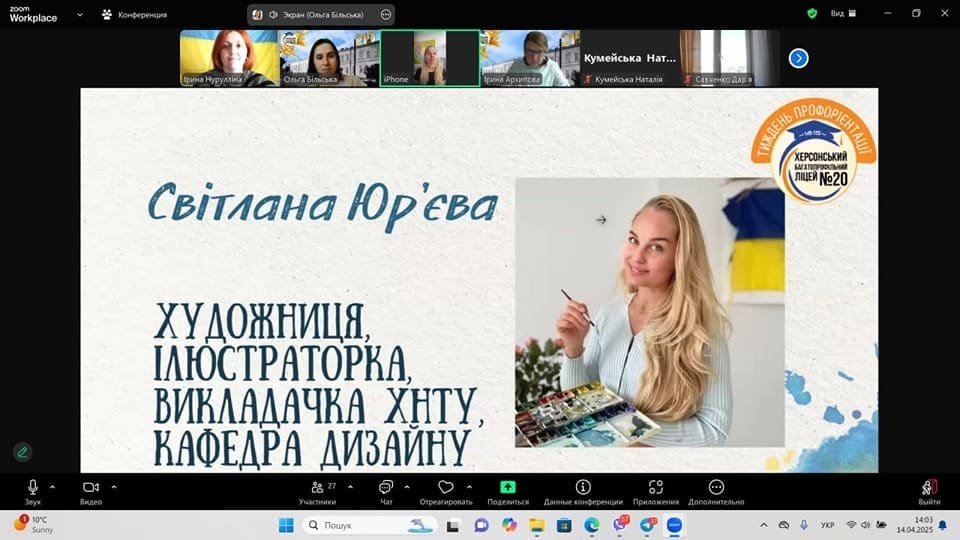Viewport: 960px width, 540px height.
Task: Click the Отреагировать reactions heart icon
Action: pyautogui.click(x=446, y=488)
